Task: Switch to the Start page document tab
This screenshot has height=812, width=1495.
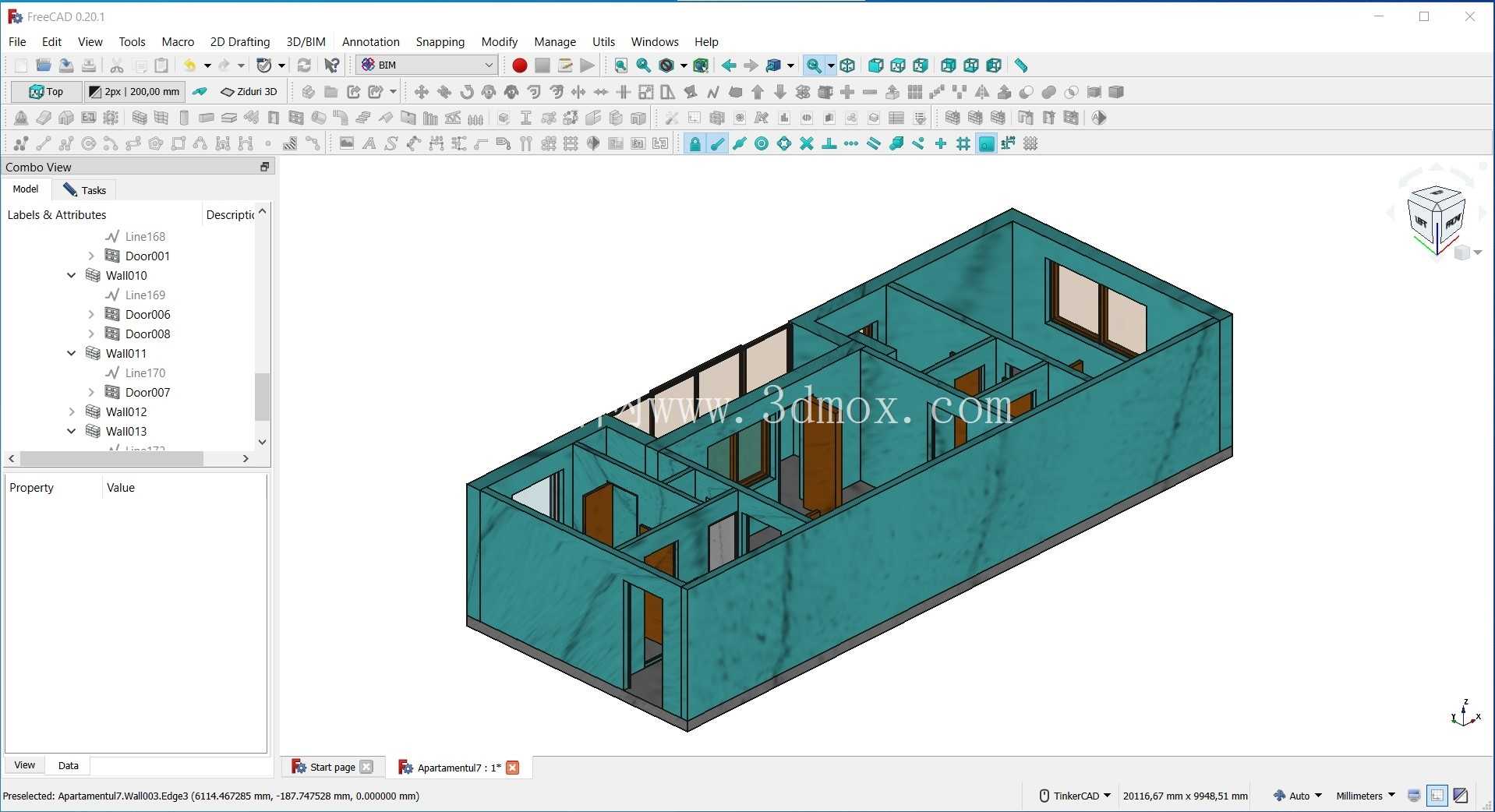Action: [x=332, y=767]
